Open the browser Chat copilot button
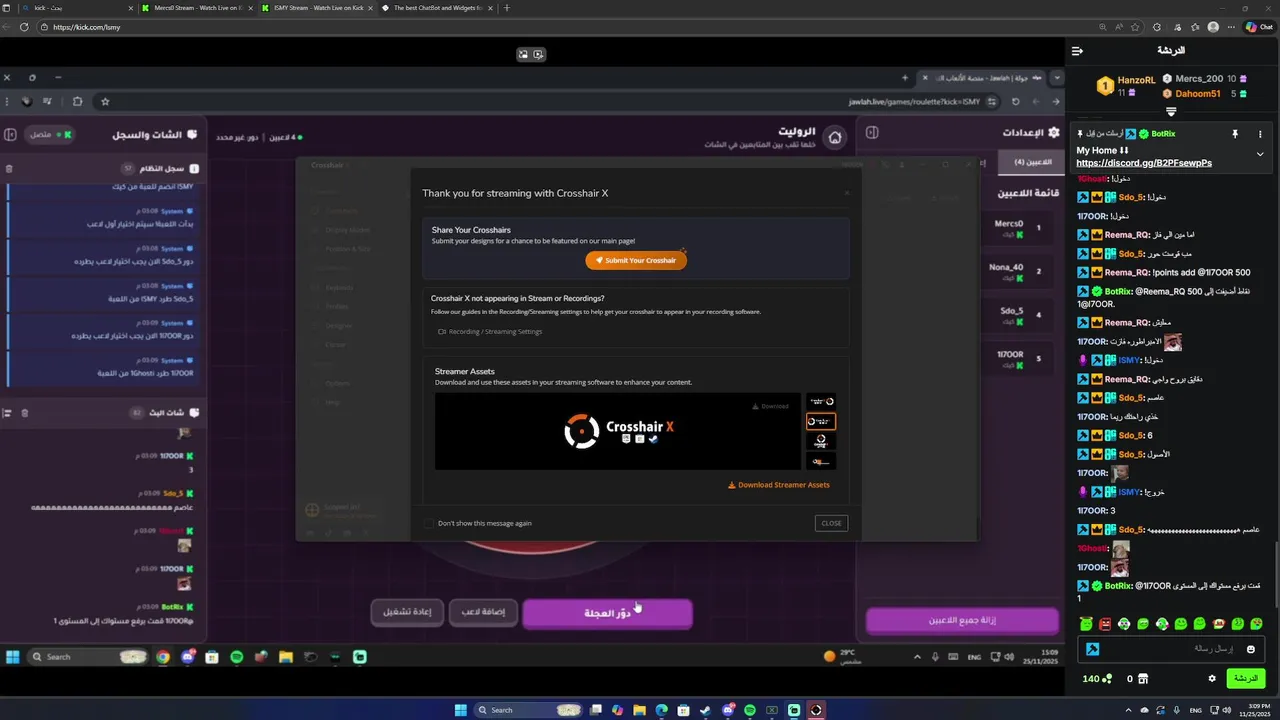The width and height of the screenshot is (1280, 720). point(1258,27)
